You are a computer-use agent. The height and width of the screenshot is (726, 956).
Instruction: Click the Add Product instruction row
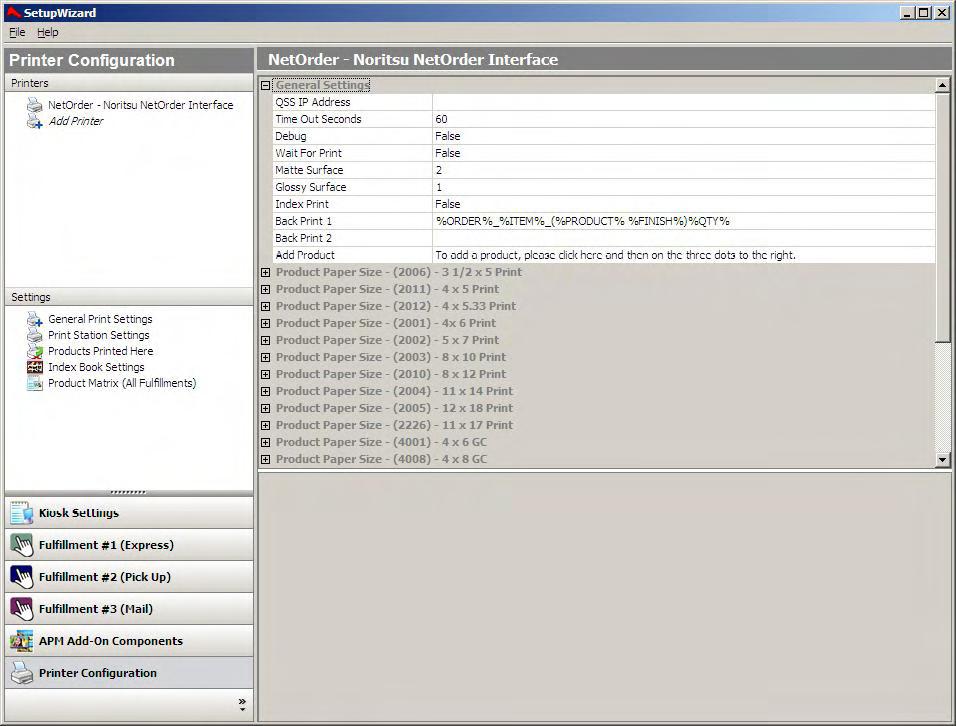(x=683, y=255)
